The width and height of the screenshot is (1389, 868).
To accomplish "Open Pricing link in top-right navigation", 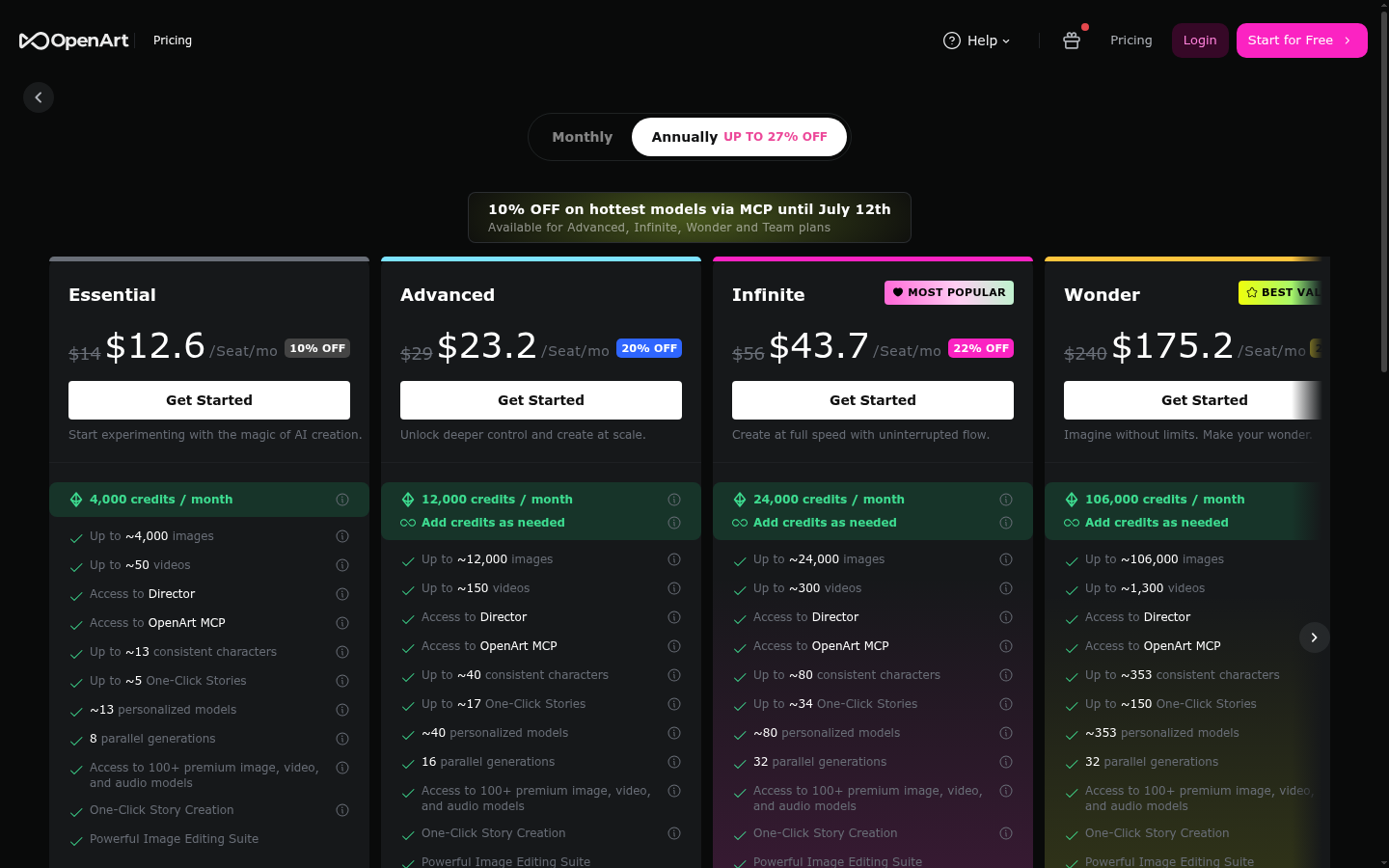I will (1131, 41).
